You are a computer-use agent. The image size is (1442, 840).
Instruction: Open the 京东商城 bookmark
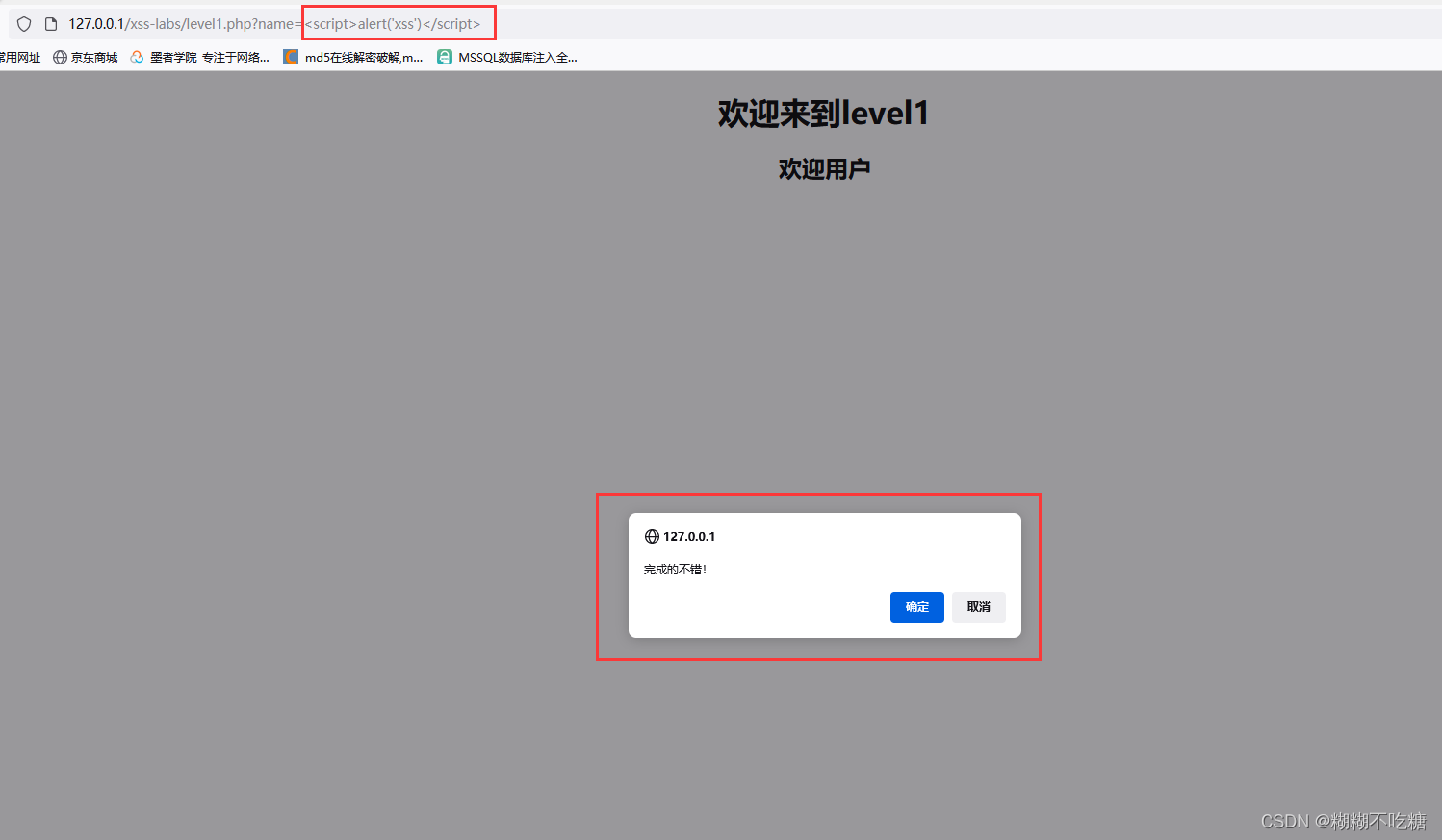85,58
